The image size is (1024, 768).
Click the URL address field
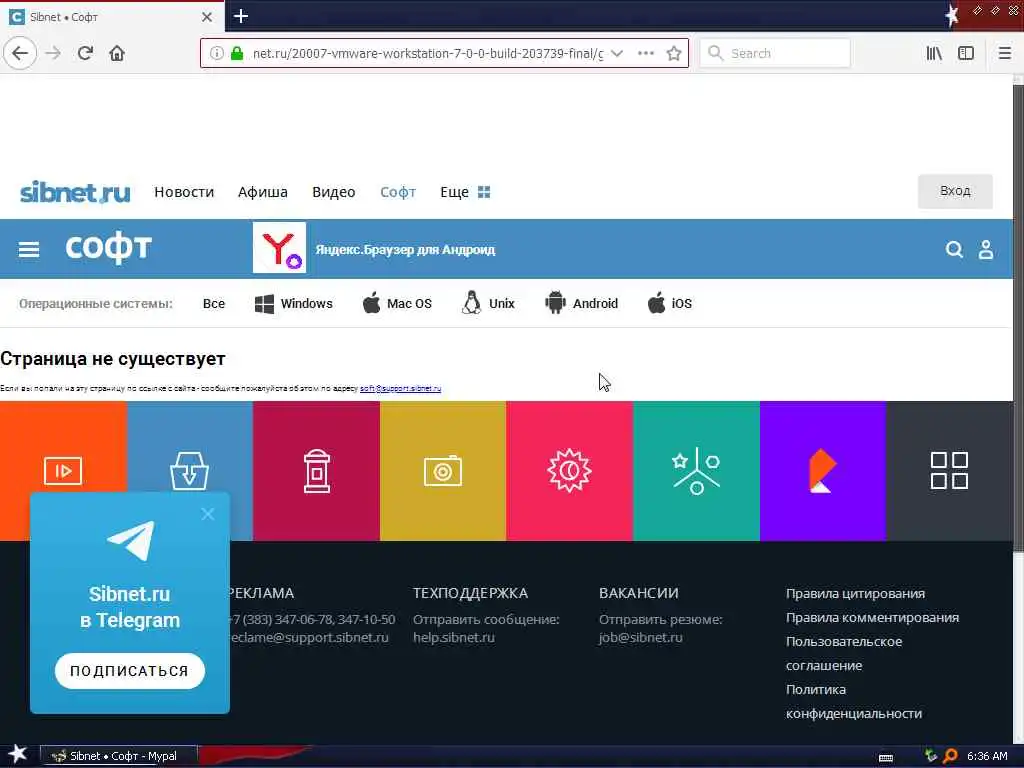[428, 53]
